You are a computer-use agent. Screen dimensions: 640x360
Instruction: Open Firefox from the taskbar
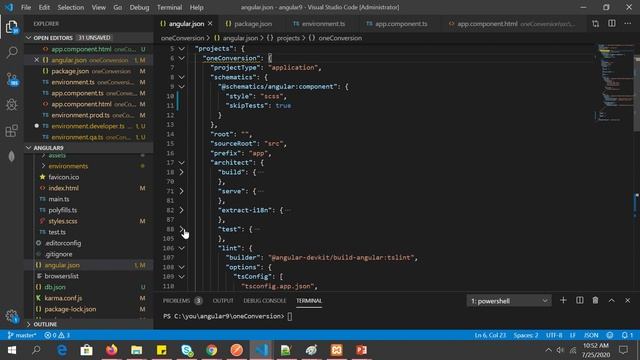point(111,350)
